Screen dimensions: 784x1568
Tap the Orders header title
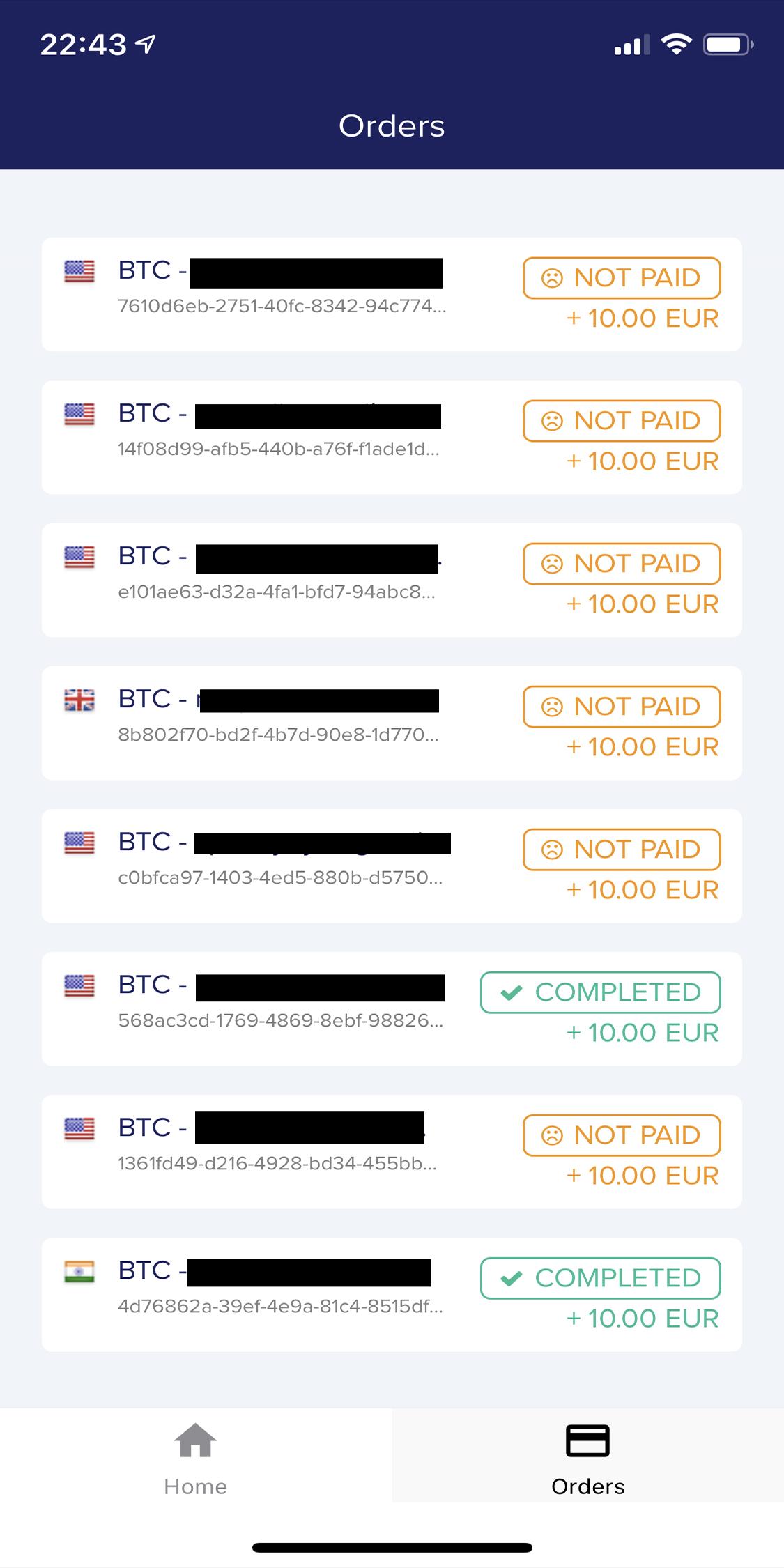392,126
